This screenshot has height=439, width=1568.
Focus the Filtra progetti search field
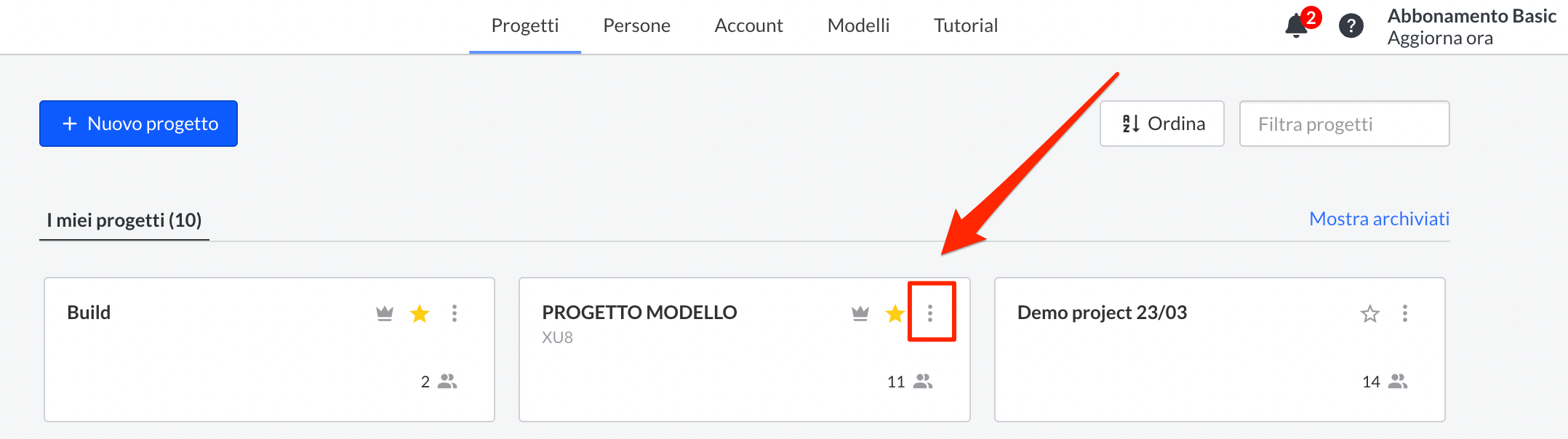click(1344, 124)
